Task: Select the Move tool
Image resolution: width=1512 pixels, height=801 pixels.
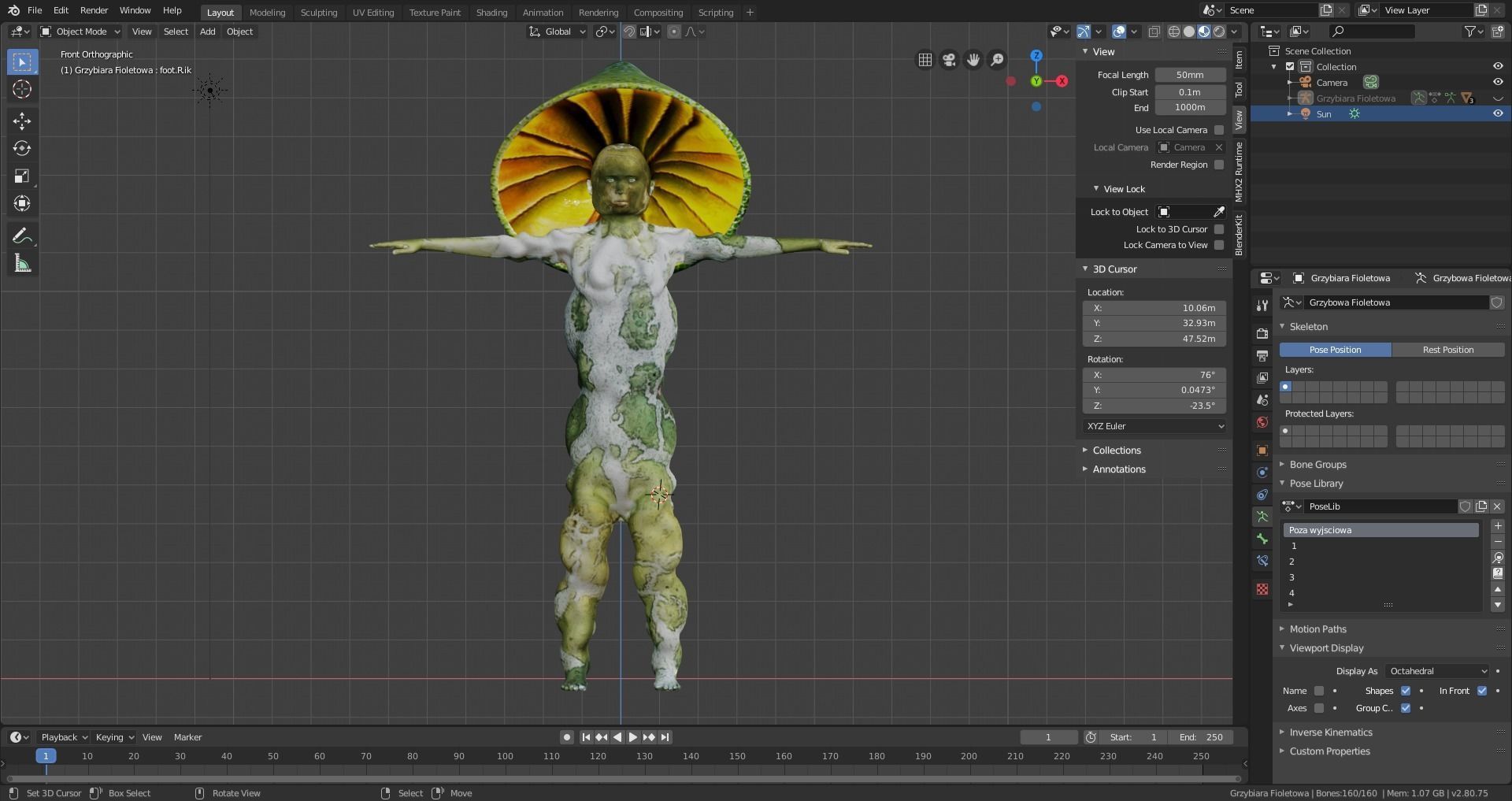Action: 22,121
